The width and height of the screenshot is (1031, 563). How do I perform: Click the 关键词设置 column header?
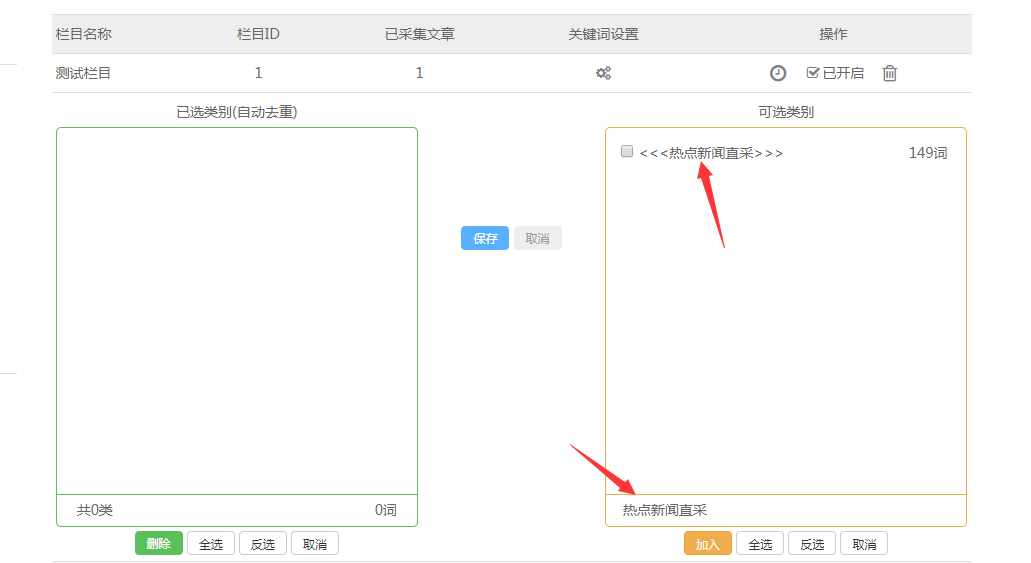pyautogui.click(x=603, y=34)
